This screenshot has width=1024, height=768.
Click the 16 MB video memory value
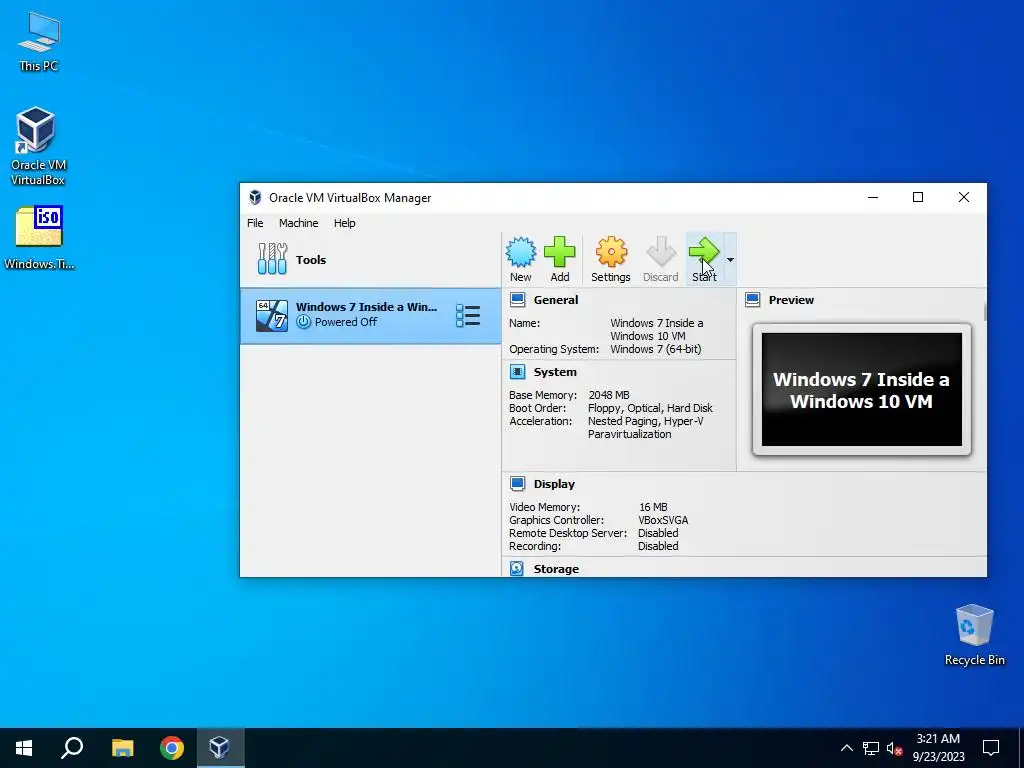click(x=653, y=507)
